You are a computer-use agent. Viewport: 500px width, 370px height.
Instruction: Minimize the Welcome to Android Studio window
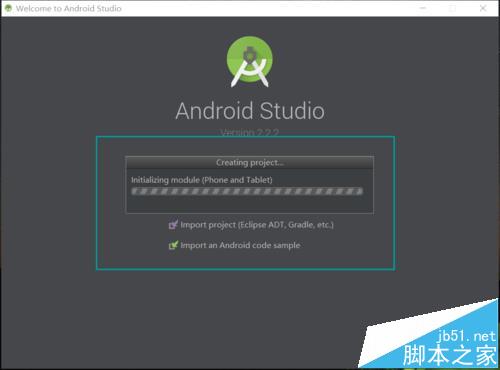423,8
